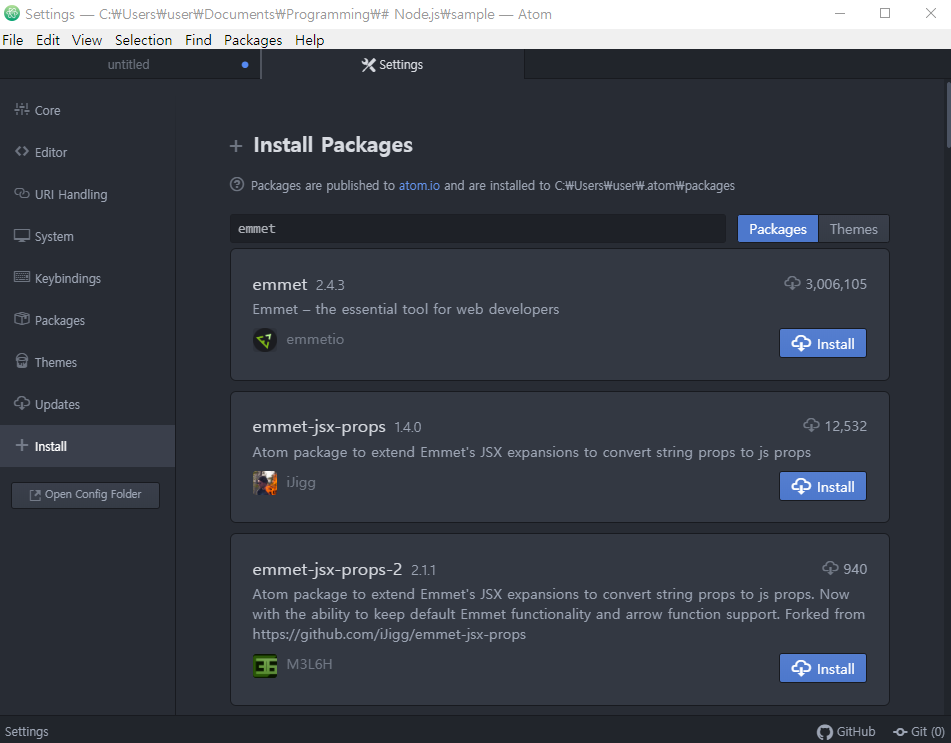Click the GitHub octocat icon in status bar
Screen dimensions: 951x743
pos(825,732)
